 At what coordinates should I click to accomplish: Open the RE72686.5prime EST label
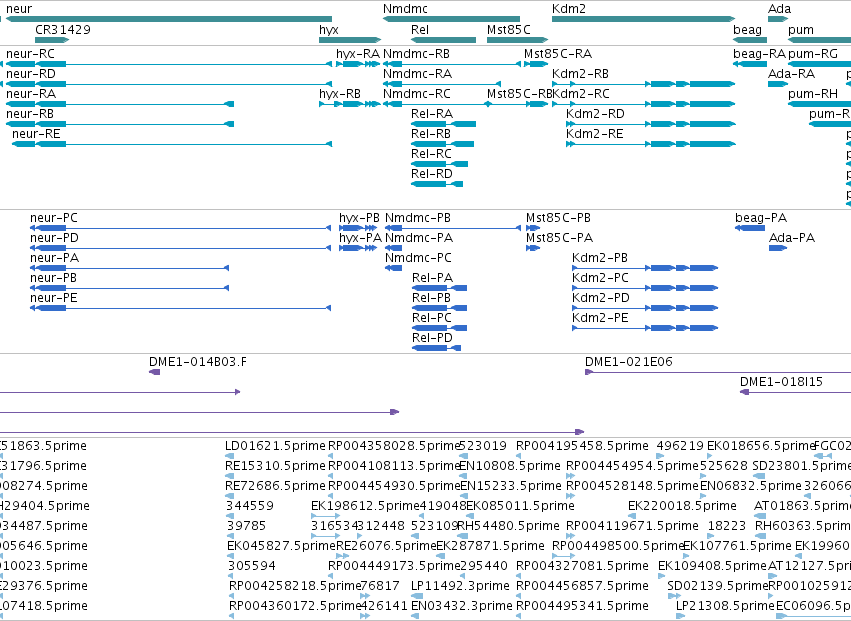[275, 486]
